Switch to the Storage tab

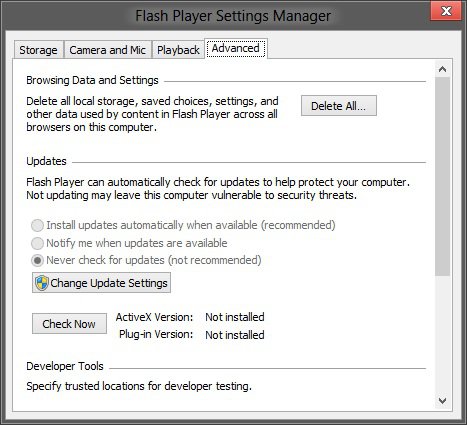coord(38,50)
